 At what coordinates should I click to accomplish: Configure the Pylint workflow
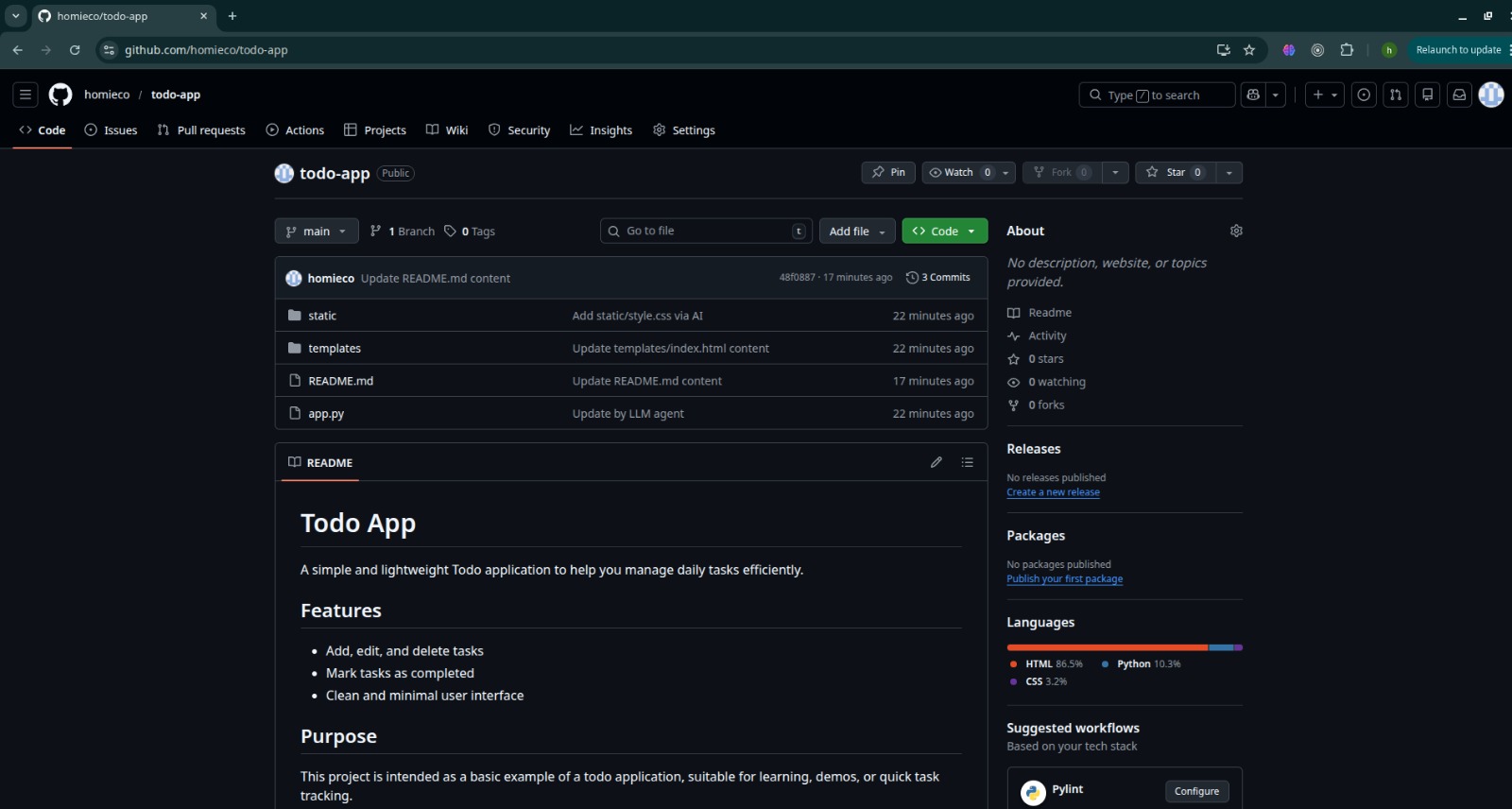pyautogui.click(x=1196, y=791)
